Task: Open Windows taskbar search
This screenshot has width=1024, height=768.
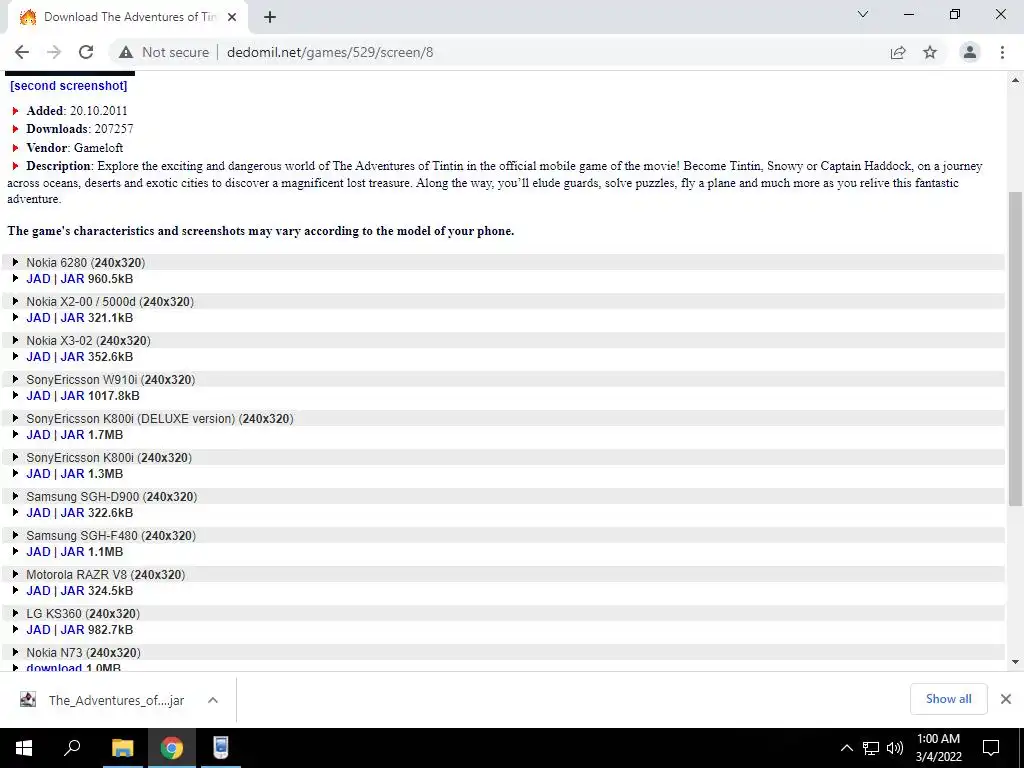Action: (x=71, y=748)
